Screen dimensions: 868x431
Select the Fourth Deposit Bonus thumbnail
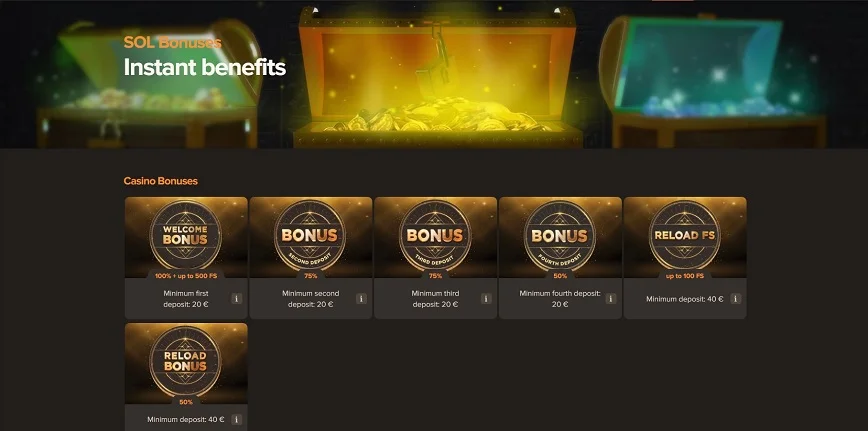[x=560, y=237]
